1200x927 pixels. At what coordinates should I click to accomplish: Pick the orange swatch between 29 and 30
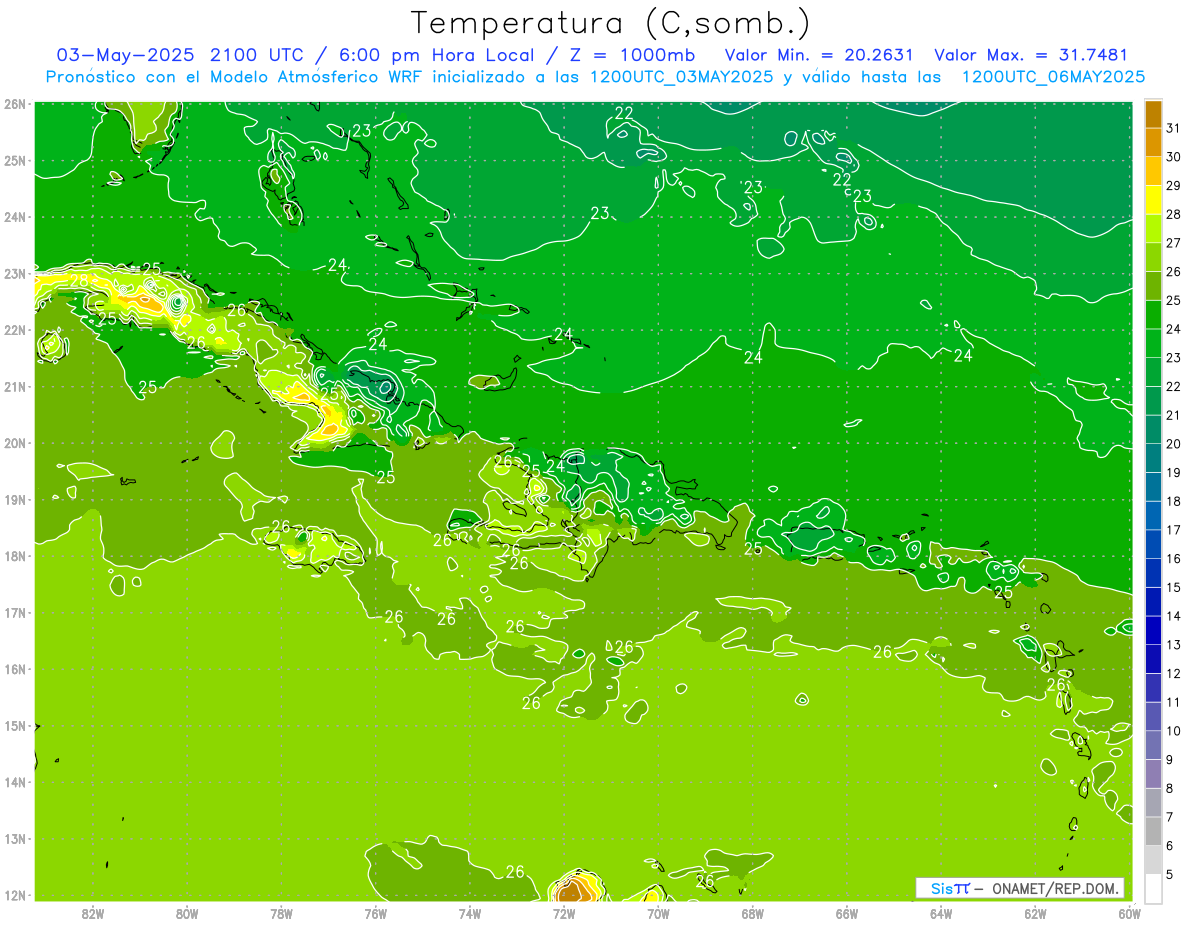point(1153,172)
